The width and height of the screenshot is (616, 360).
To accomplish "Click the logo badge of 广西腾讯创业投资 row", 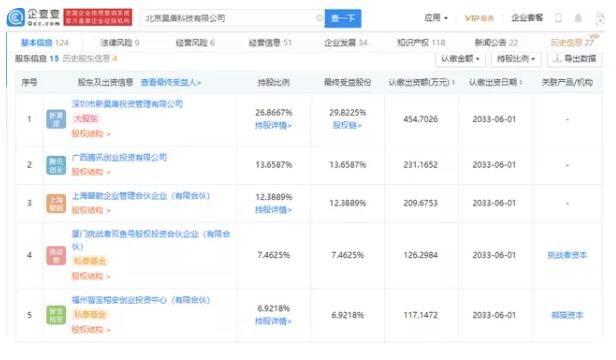I will click(x=56, y=165).
